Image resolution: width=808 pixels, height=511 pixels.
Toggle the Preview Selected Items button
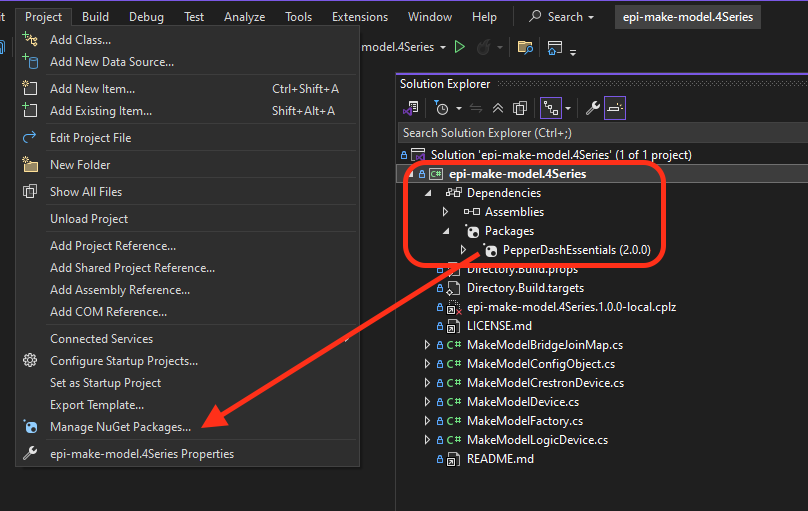[615, 108]
